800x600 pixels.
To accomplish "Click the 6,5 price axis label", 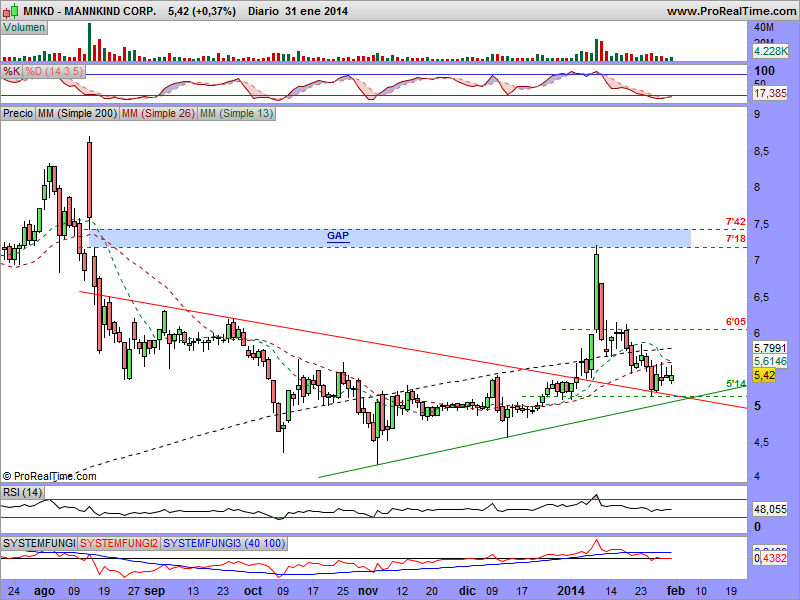I will [764, 297].
